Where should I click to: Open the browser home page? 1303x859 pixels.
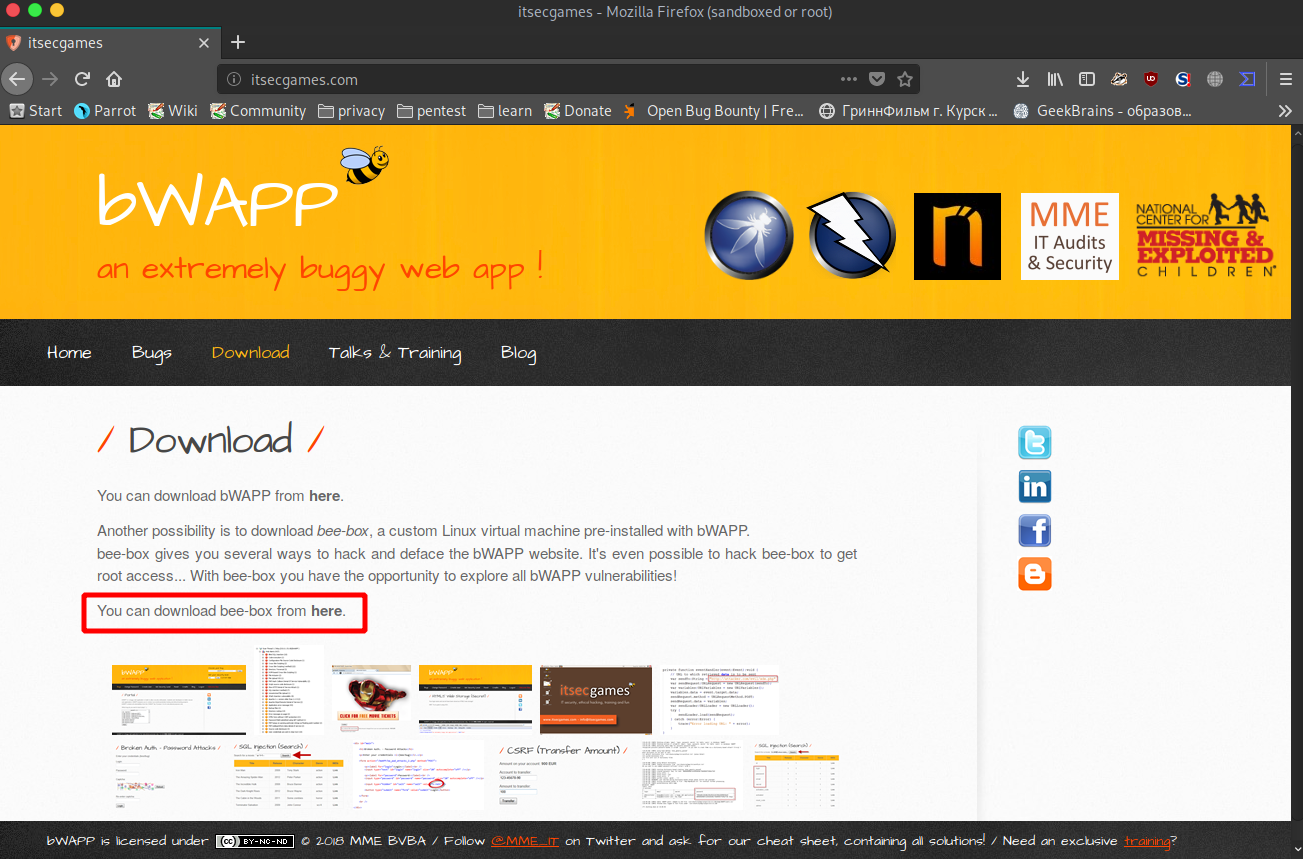(114, 79)
